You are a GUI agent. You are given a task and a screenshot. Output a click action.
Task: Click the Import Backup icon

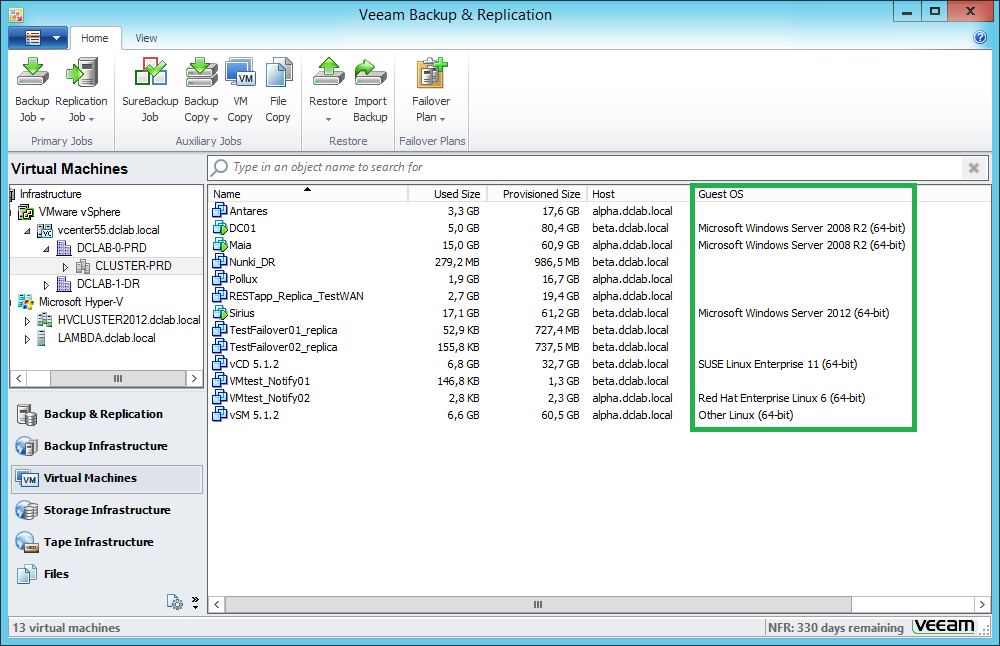click(x=370, y=74)
